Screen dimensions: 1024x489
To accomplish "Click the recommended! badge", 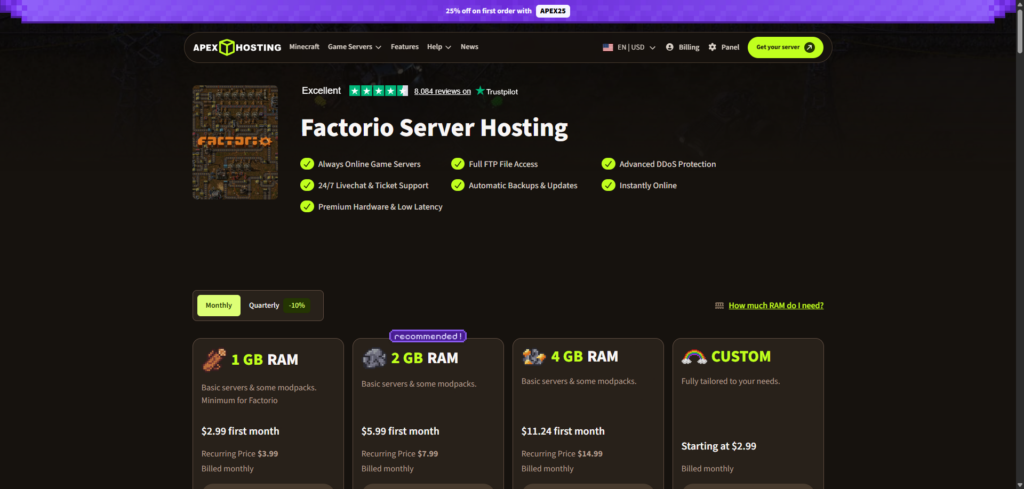I will pyautogui.click(x=428, y=336).
